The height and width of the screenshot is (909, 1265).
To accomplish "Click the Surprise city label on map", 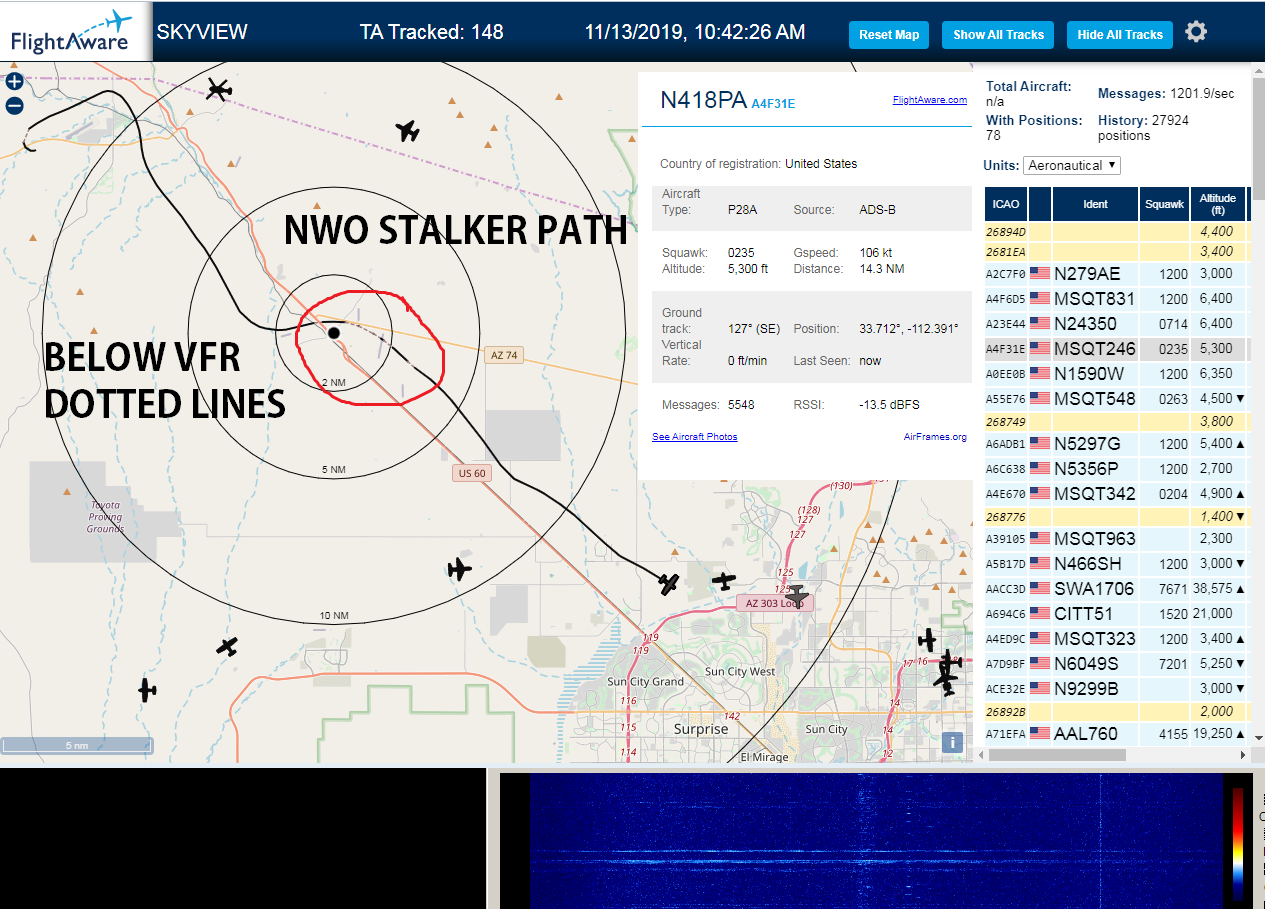I will coord(701,729).
